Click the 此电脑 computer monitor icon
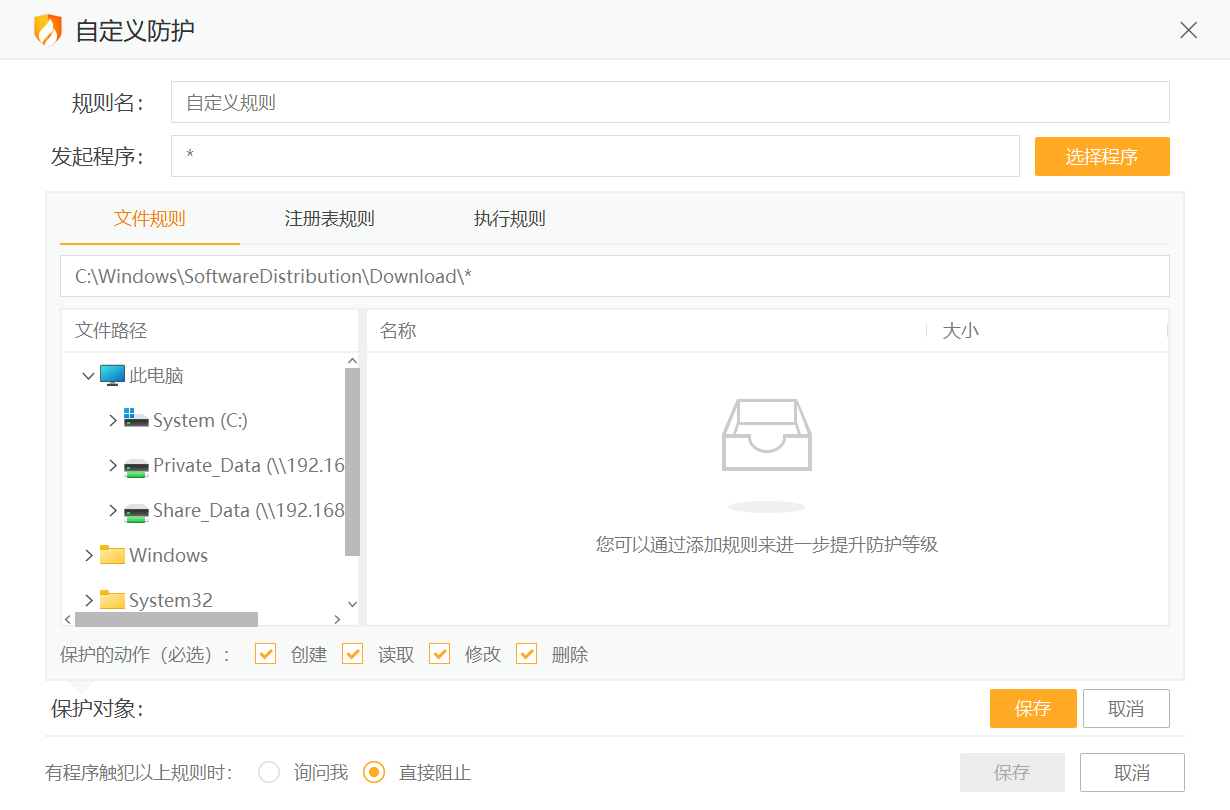 (112, 376)
